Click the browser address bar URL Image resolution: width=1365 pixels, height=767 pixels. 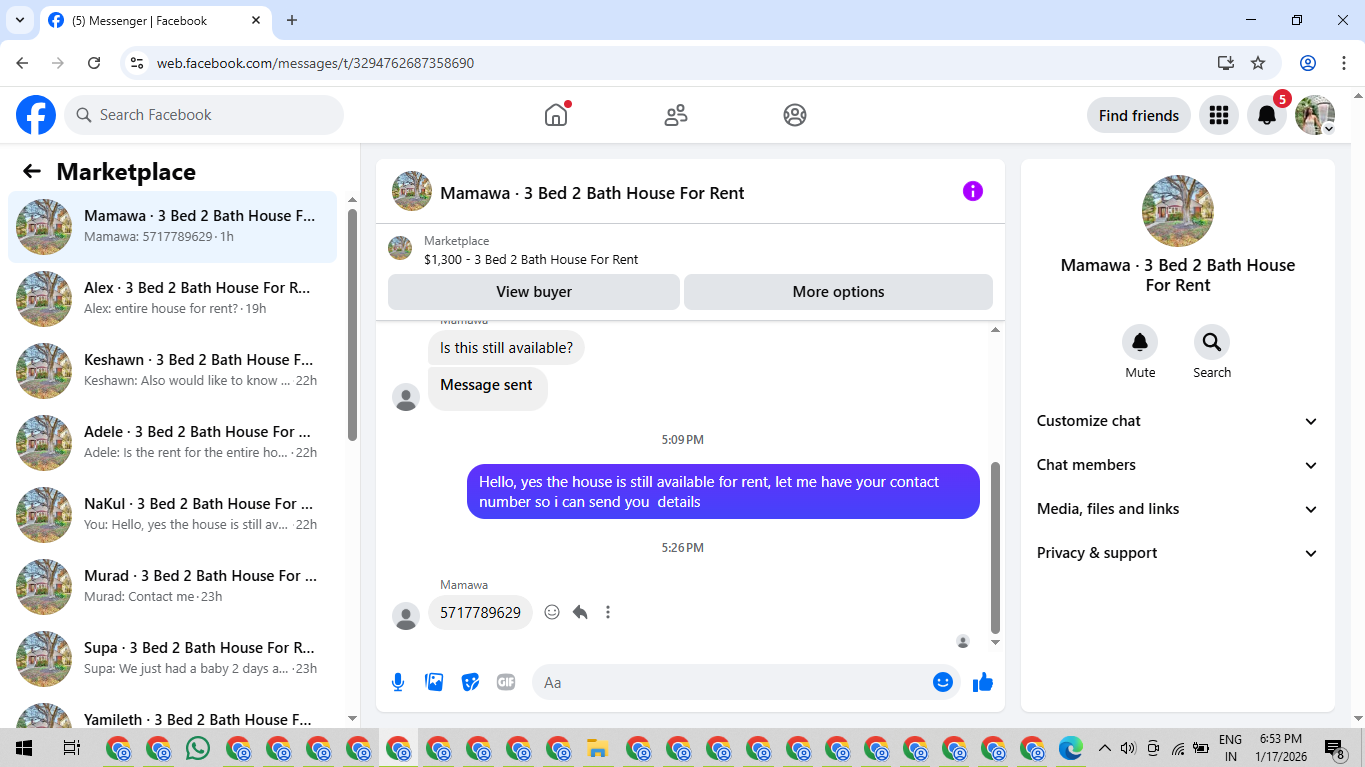pos(315,63)
